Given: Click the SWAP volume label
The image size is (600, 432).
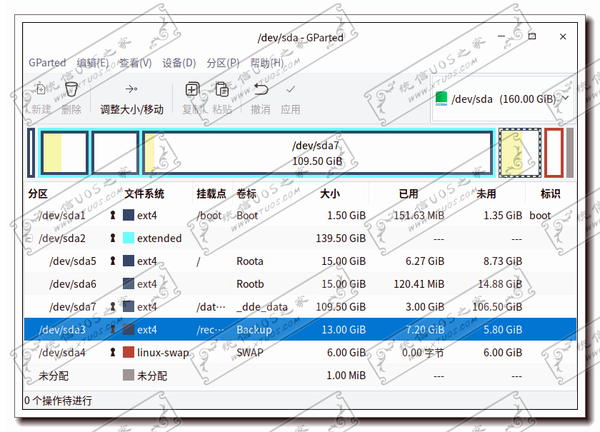Looking at the screenshot, I should point(250,352).
